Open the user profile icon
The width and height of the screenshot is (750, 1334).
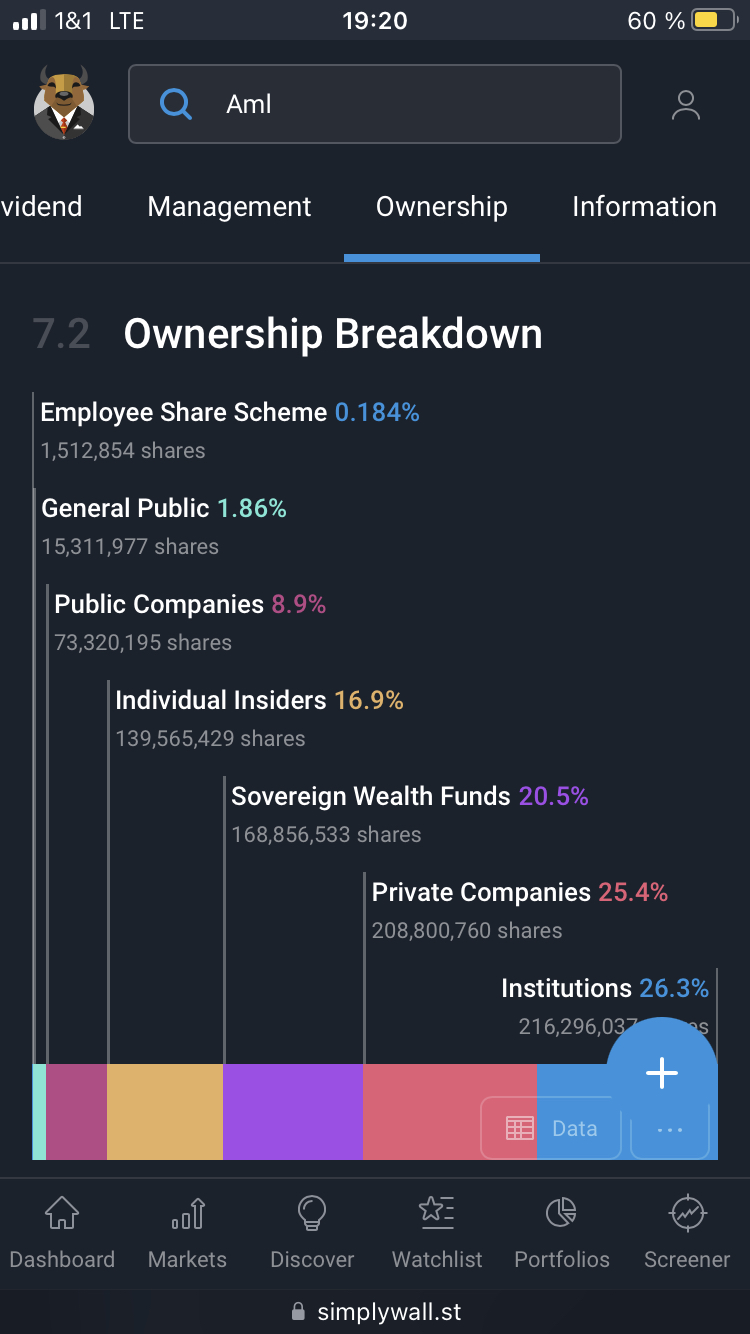click(x=685, y=104)
